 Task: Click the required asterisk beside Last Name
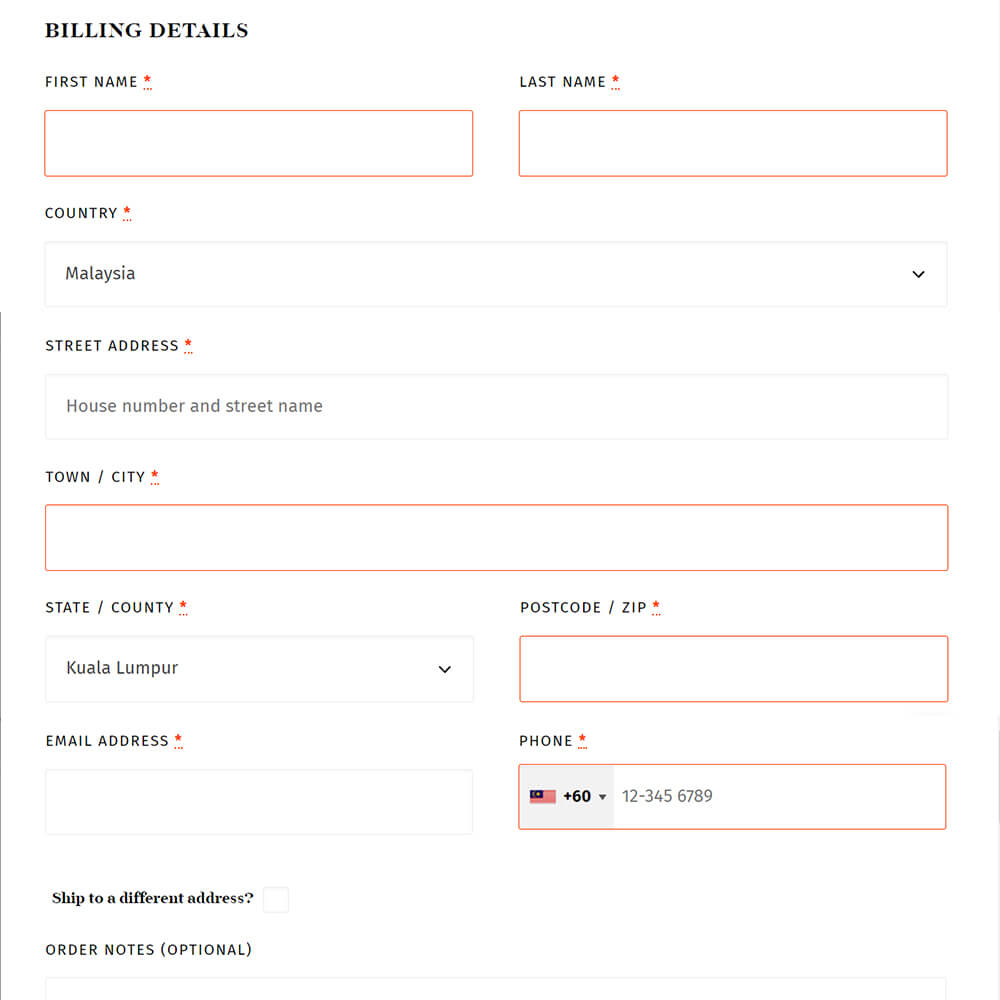[615, 81]
